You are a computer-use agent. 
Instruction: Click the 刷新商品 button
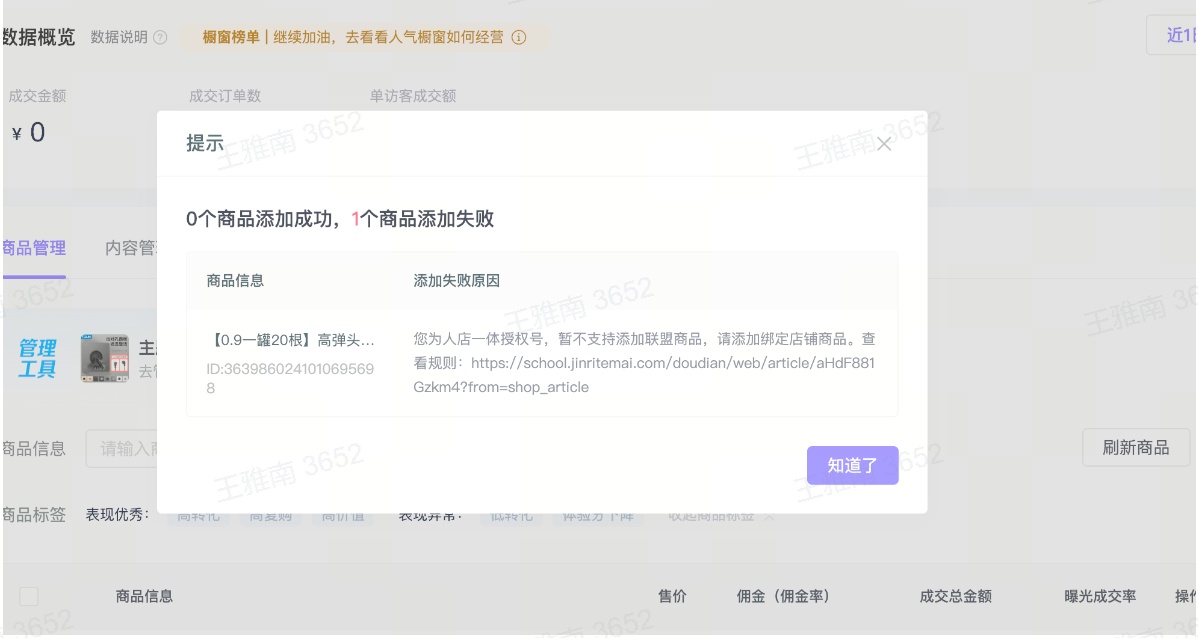[x=1136, y=448]
